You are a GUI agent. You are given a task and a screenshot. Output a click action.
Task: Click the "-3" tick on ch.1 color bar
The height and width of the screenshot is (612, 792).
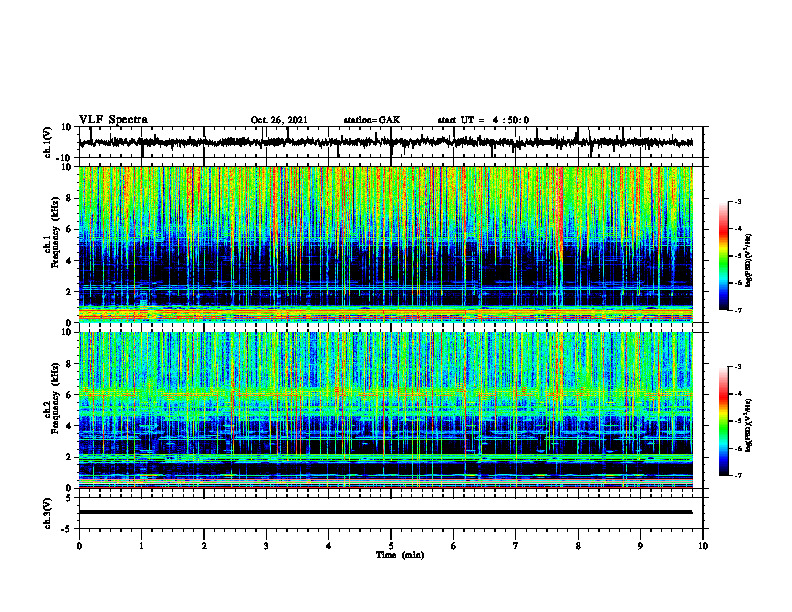point(738,202)
